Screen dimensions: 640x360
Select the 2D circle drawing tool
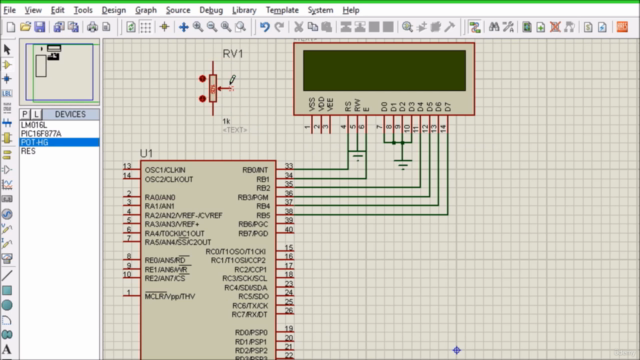[x=7, y=305]
